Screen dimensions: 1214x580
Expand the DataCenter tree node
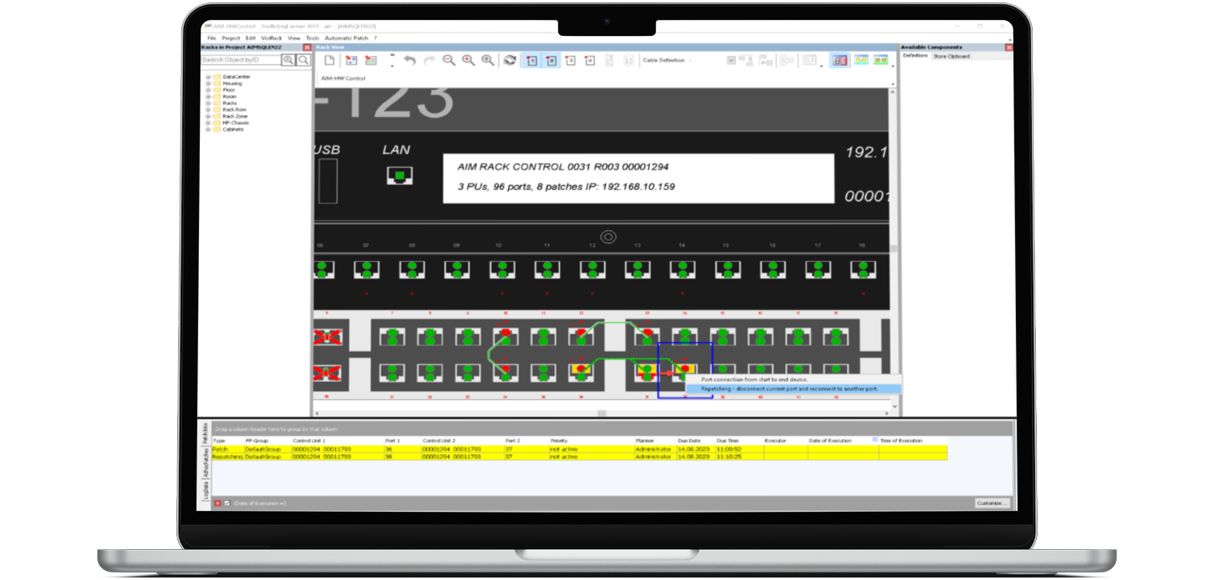208,77
